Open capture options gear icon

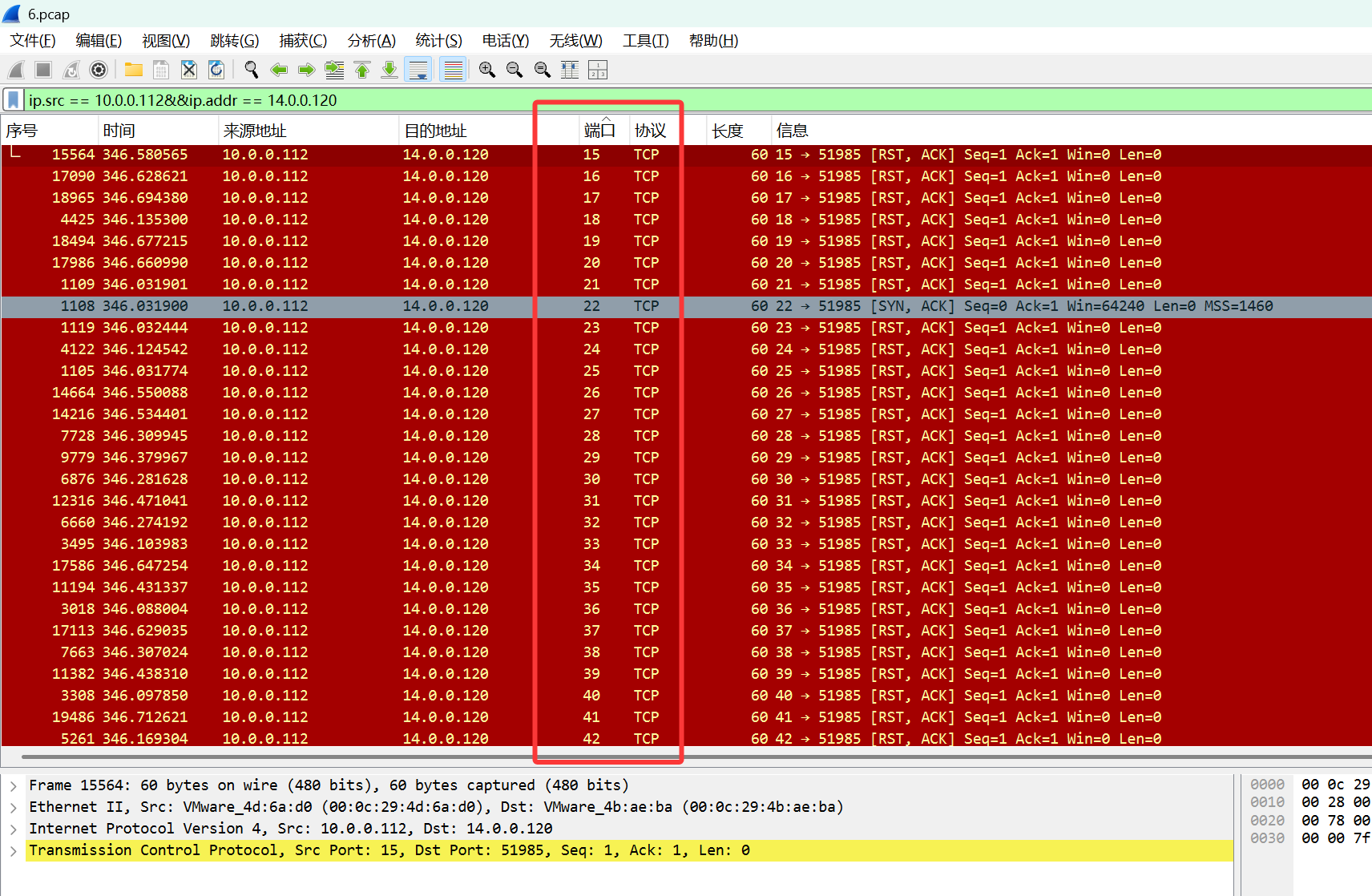(x=99, y=70)
